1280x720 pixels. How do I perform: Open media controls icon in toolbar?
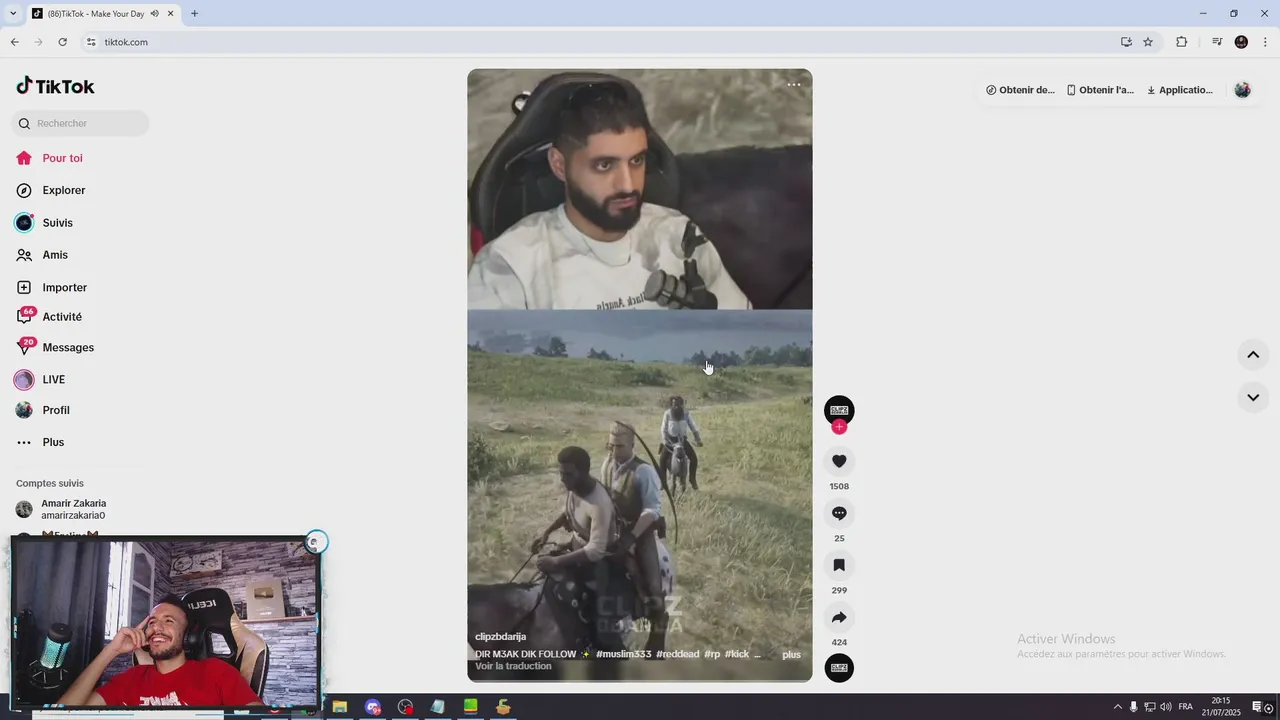(x=1216, y=42)
